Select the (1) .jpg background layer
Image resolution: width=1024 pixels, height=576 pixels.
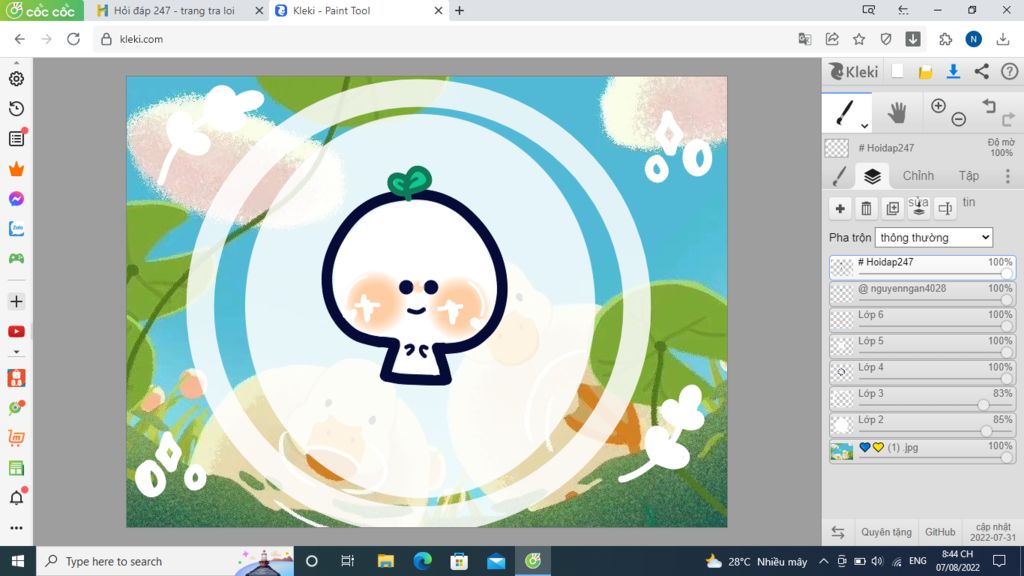922,451
